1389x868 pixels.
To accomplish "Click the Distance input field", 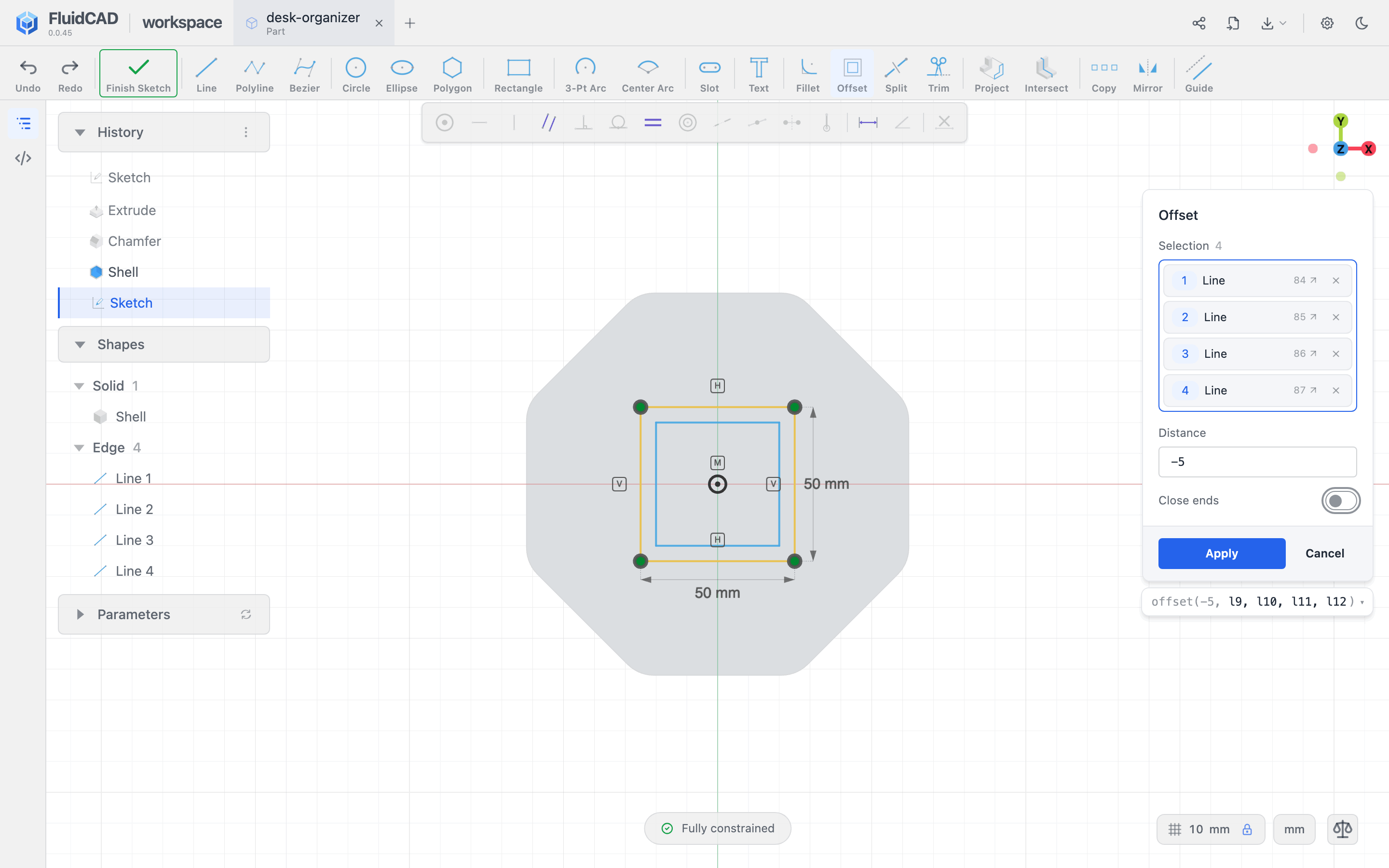I will pyautogui.click(x=1257, y=462).
